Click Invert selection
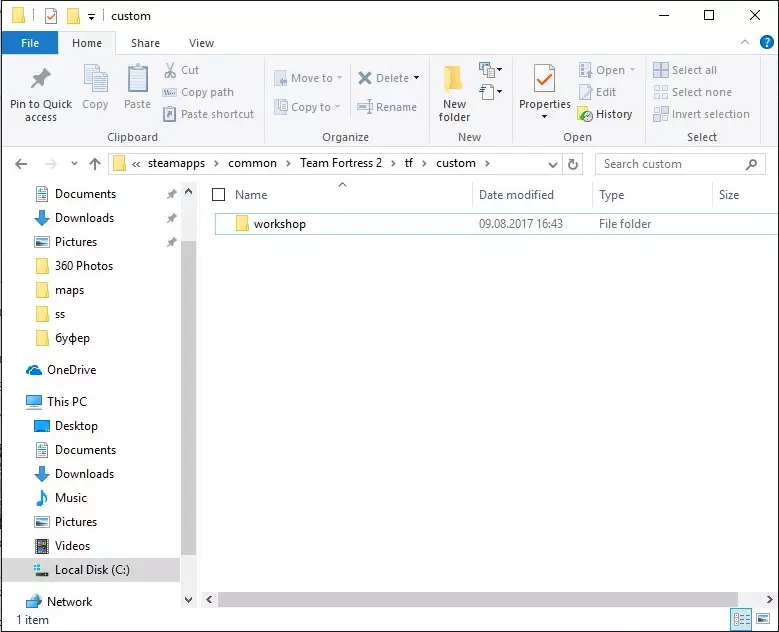 tap(701, 114)
